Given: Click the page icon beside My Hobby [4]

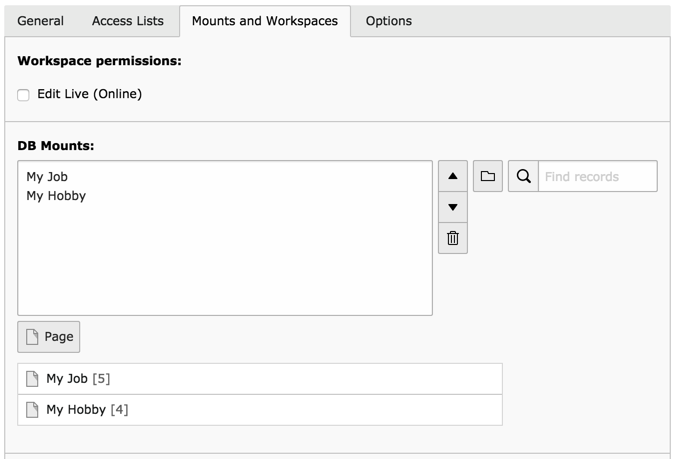Looking at the screenshot, I should (x=32, y=410).
